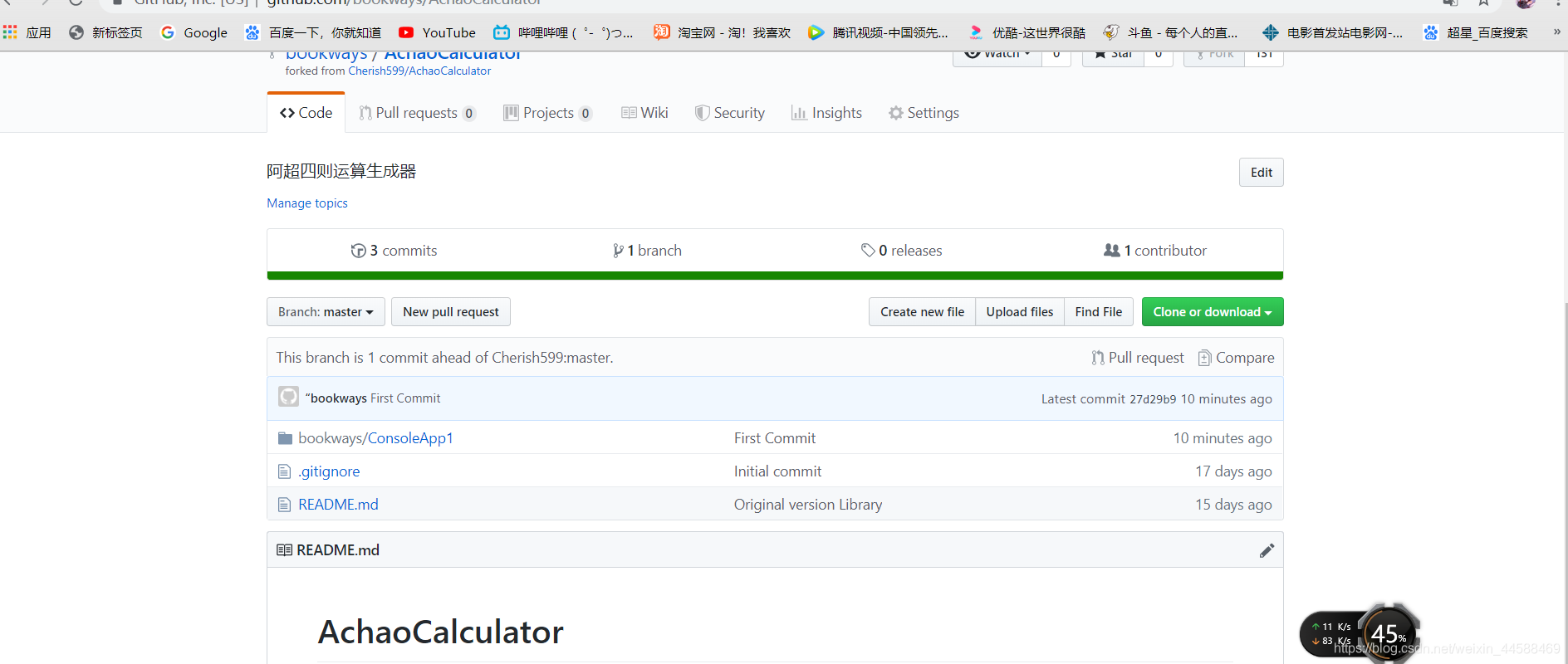Click the 15 days ago timestamp

(x=1233, y=505)
